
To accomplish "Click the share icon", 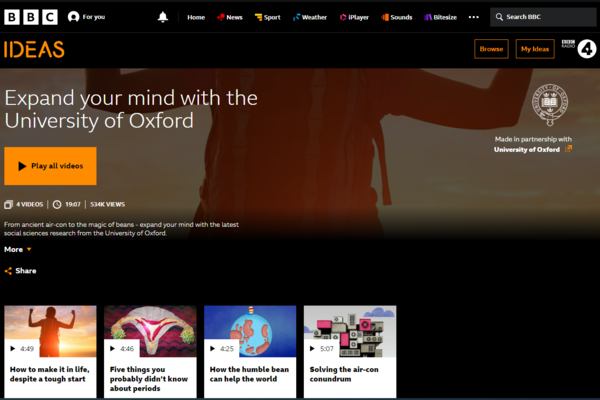I will click(8, 271).
